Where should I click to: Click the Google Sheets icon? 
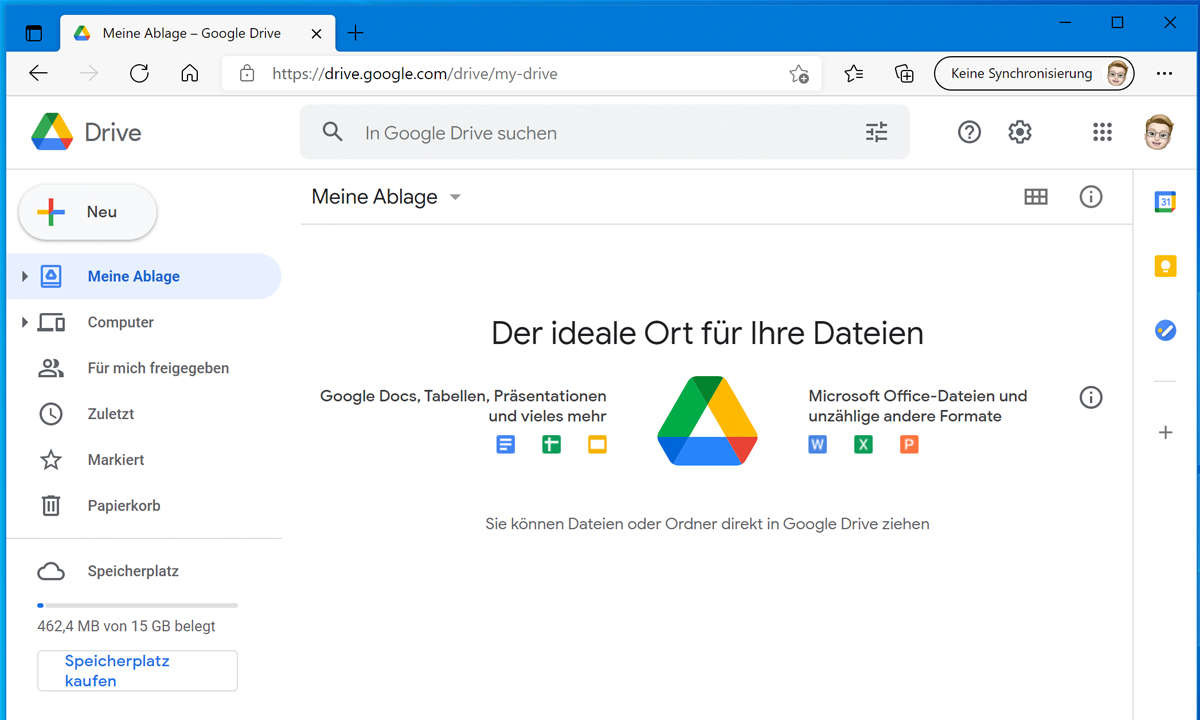(x=551, y=445)
